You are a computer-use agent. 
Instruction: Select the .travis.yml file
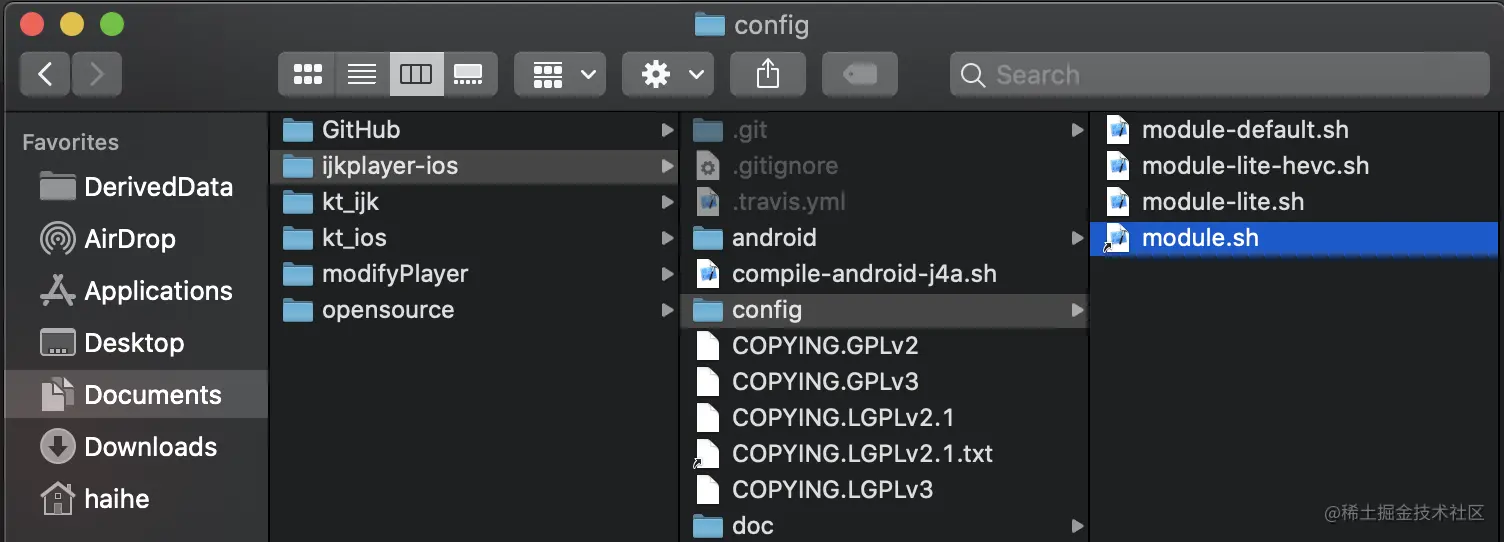884,202
